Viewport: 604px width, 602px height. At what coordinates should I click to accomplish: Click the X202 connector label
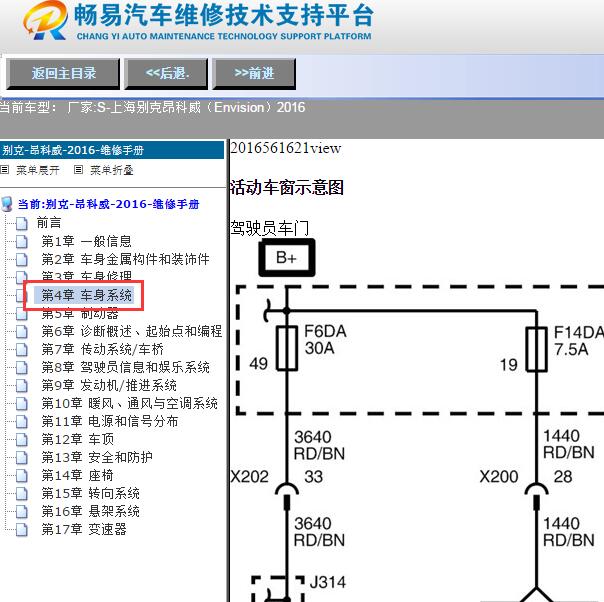click(249, 476)
